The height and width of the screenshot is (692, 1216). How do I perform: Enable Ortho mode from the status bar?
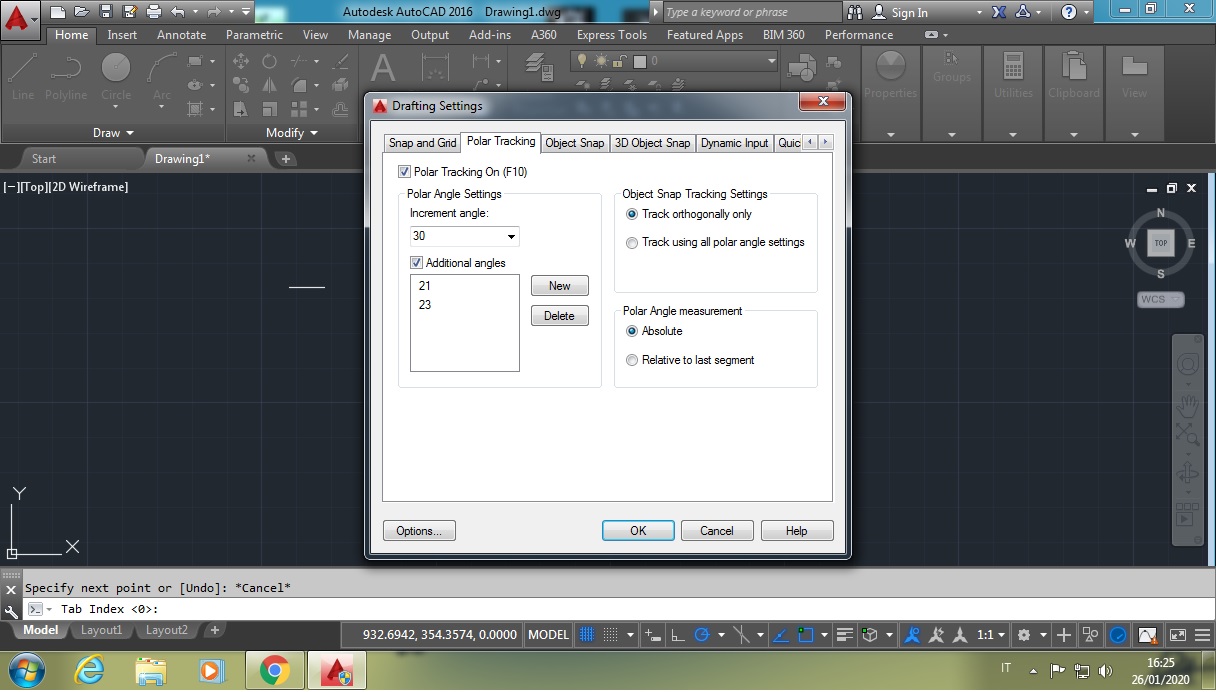pos(679,635)
